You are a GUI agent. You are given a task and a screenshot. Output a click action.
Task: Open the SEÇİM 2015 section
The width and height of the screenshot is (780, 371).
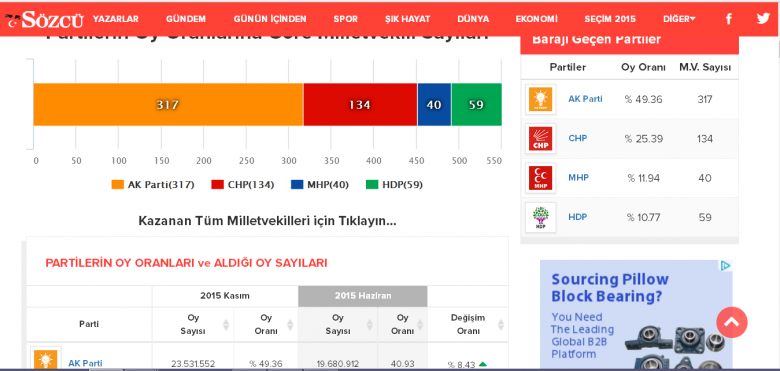[x=610, y=19]
